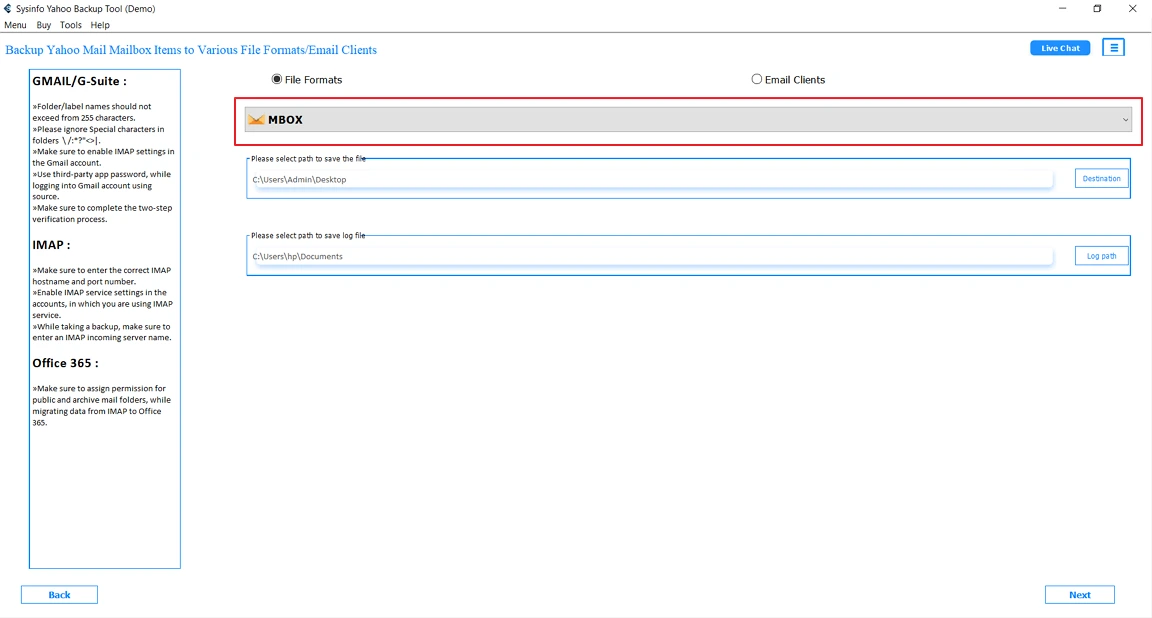
Task: Click the Live Chat button
Action: coord(1060,48)
